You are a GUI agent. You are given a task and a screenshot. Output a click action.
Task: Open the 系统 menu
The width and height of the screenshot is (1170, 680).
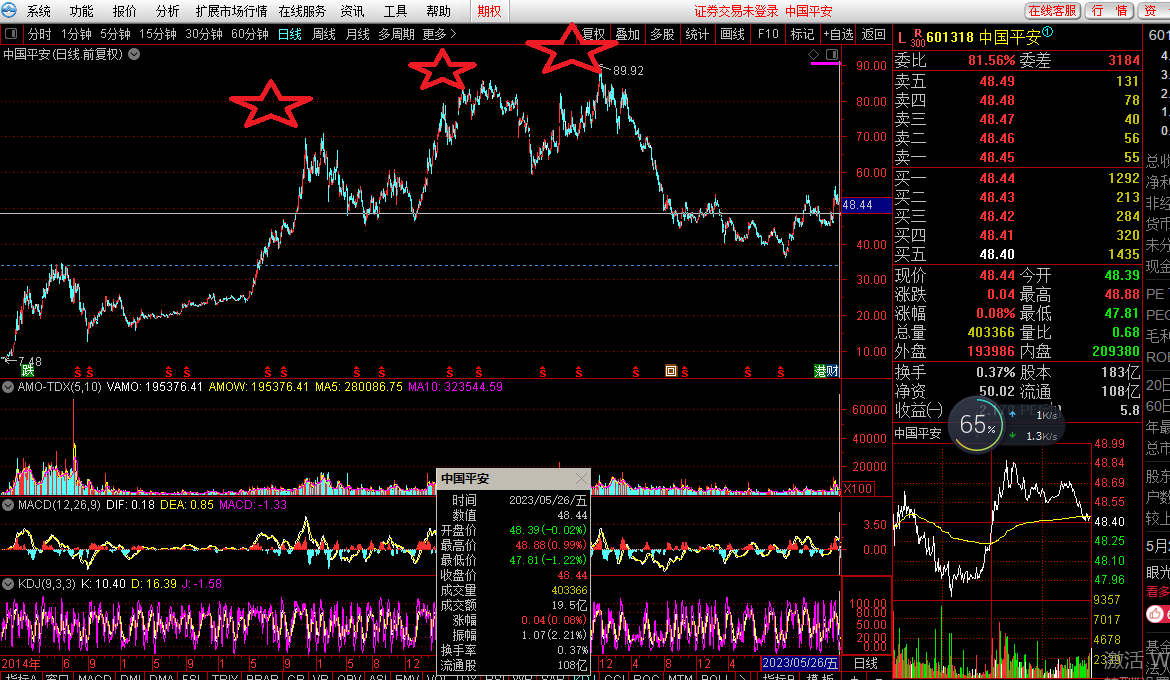(x=39, y=11)
